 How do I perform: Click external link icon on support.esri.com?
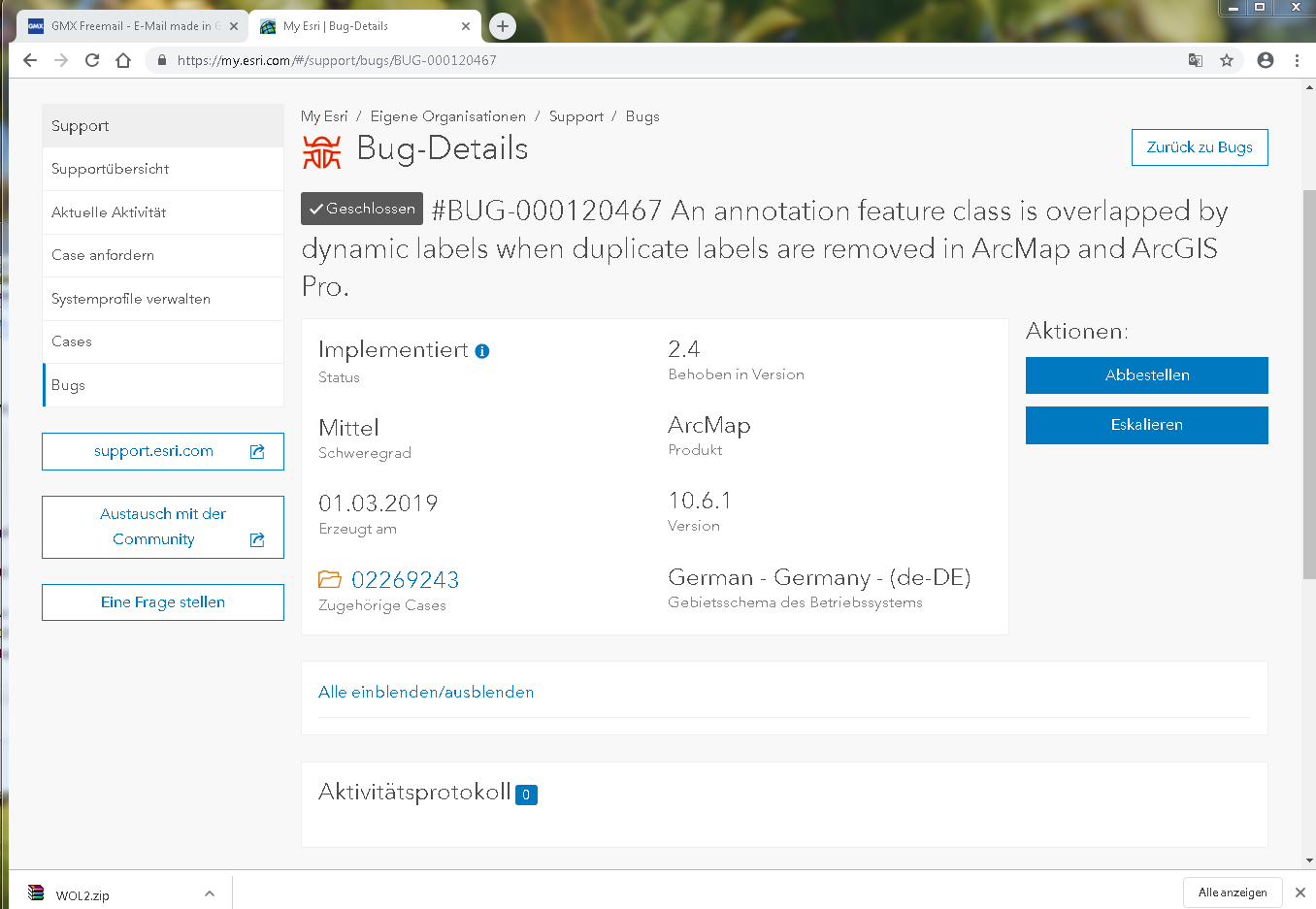point(257,451)
